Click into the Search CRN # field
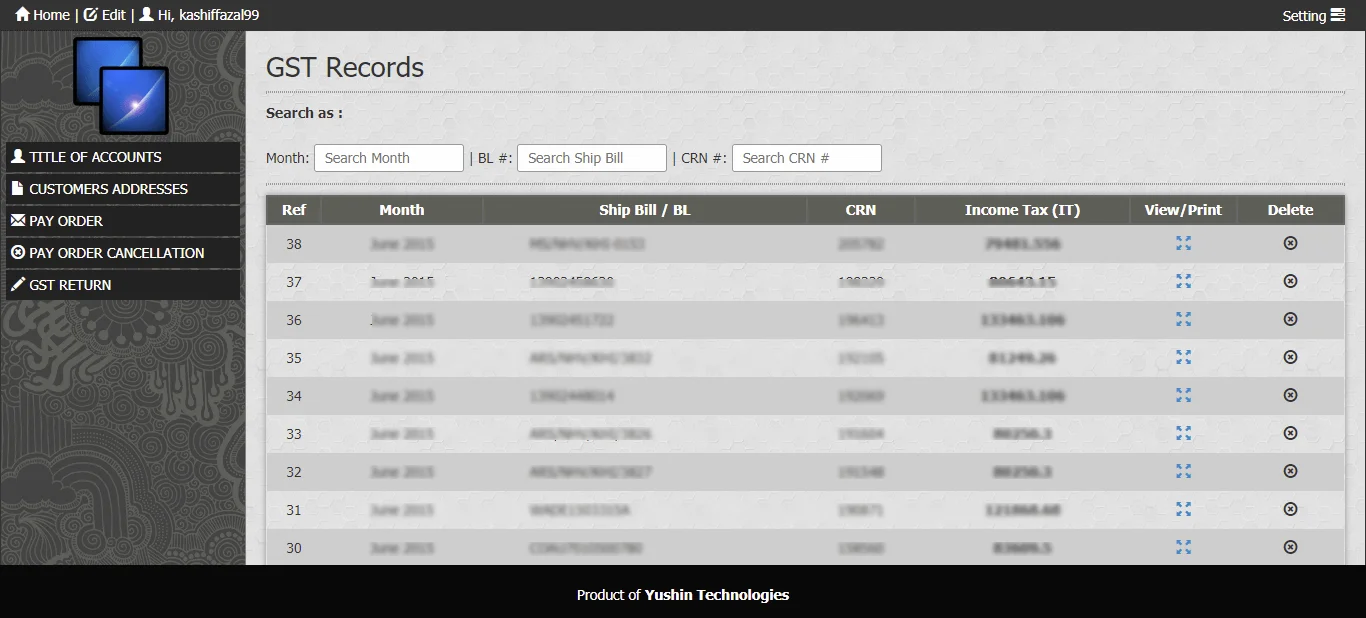 [x=806, y=158]
